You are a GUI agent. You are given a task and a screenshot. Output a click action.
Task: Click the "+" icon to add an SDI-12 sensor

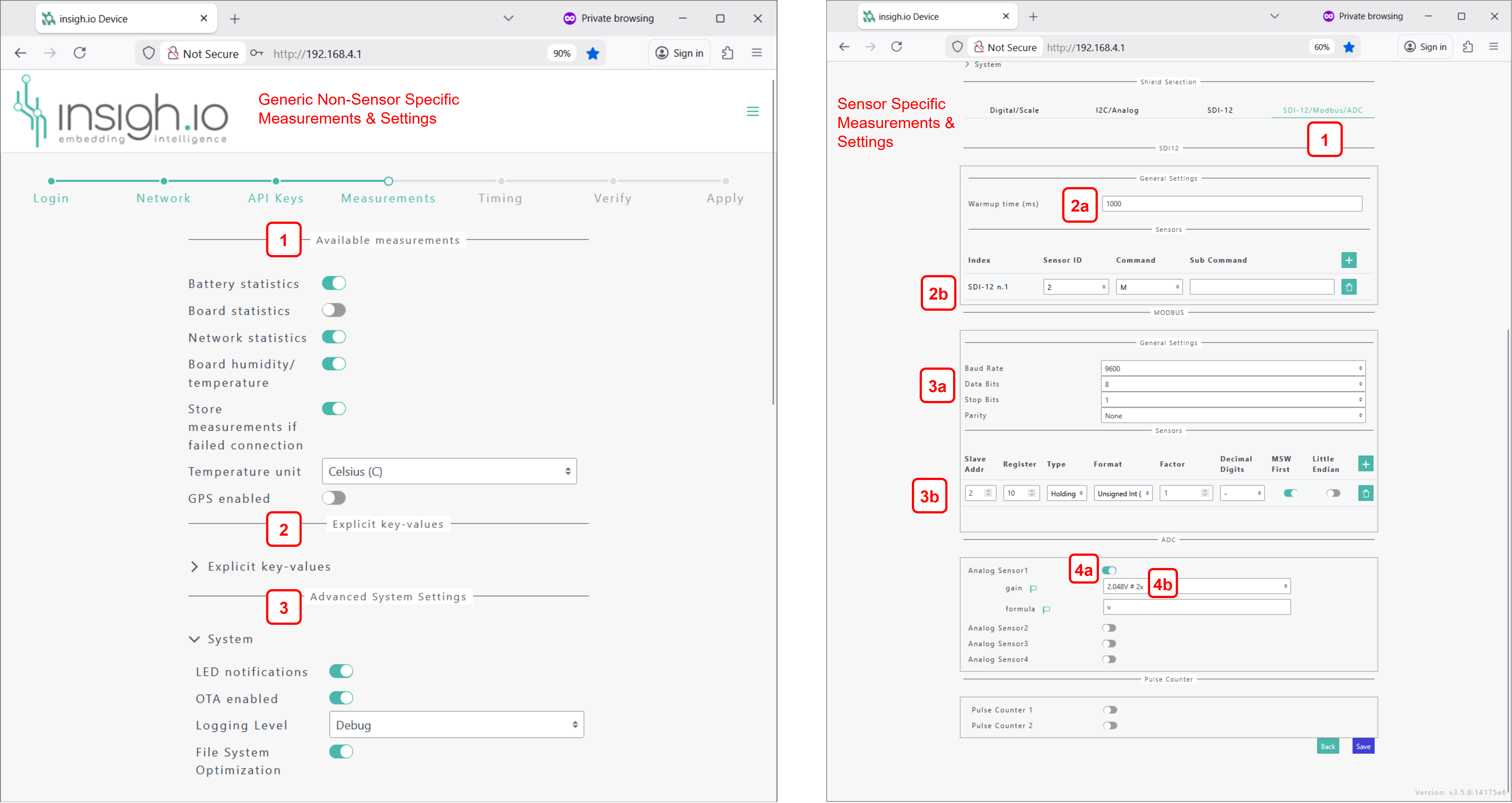(1348, 260)
